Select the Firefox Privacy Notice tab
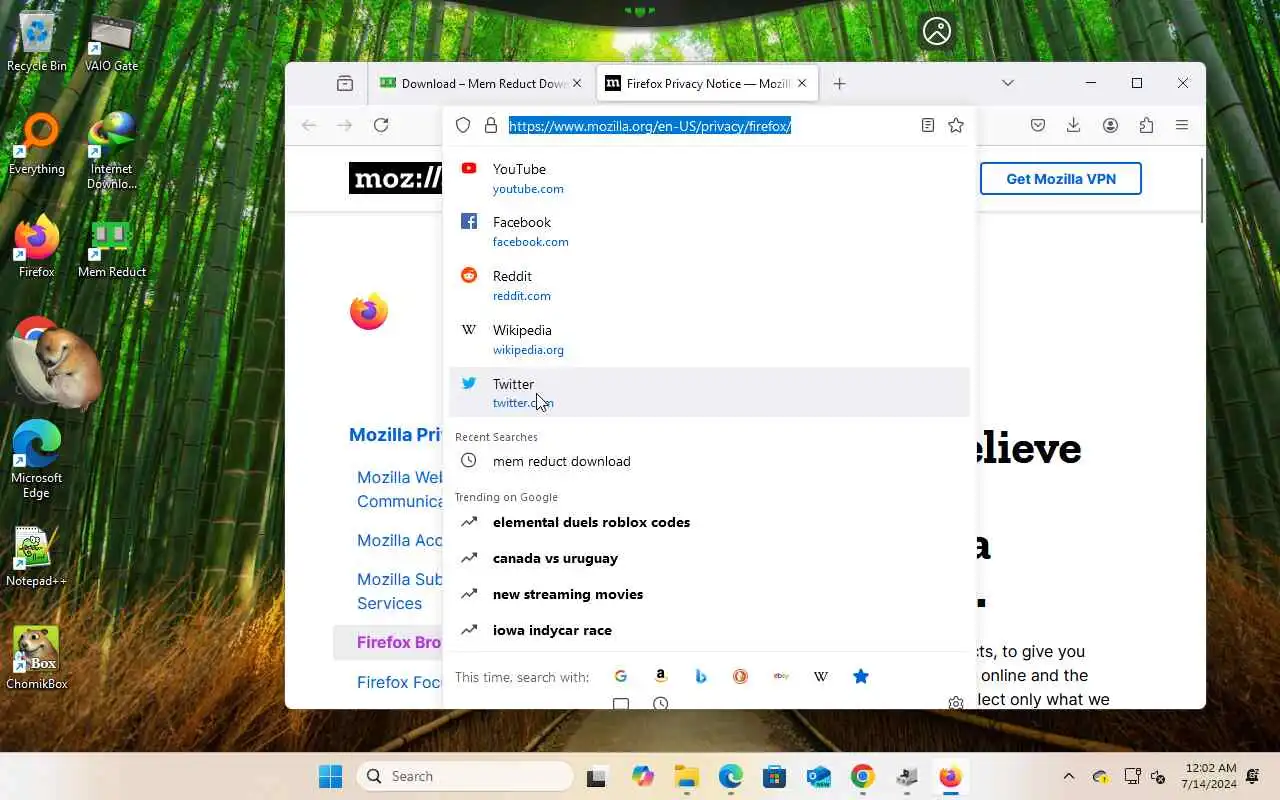The height and width of the screenshot is (800, 1280). (x=707, y=84)
